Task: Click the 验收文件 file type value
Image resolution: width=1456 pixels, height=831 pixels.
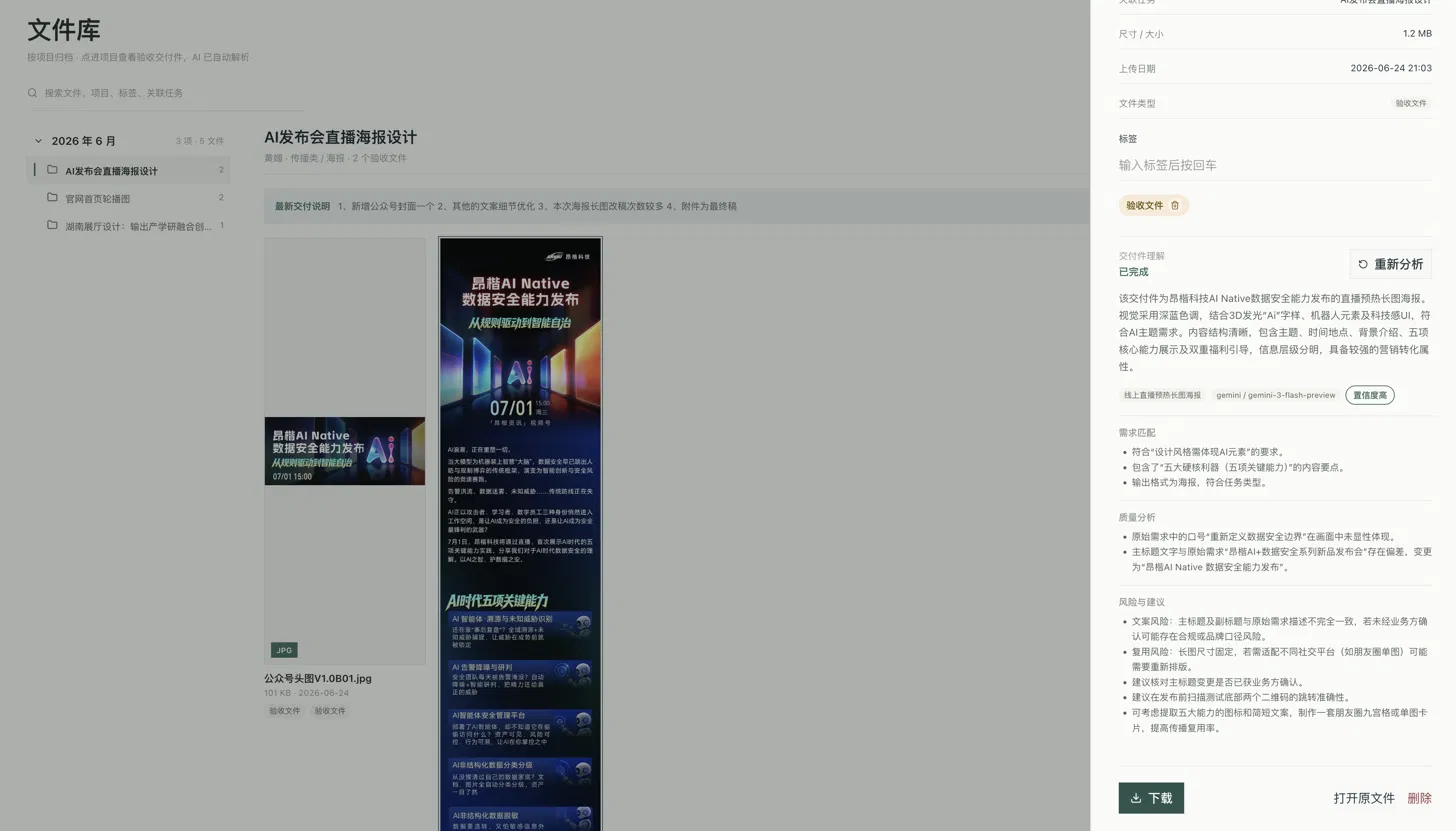Action: (x=1411, y=103)
